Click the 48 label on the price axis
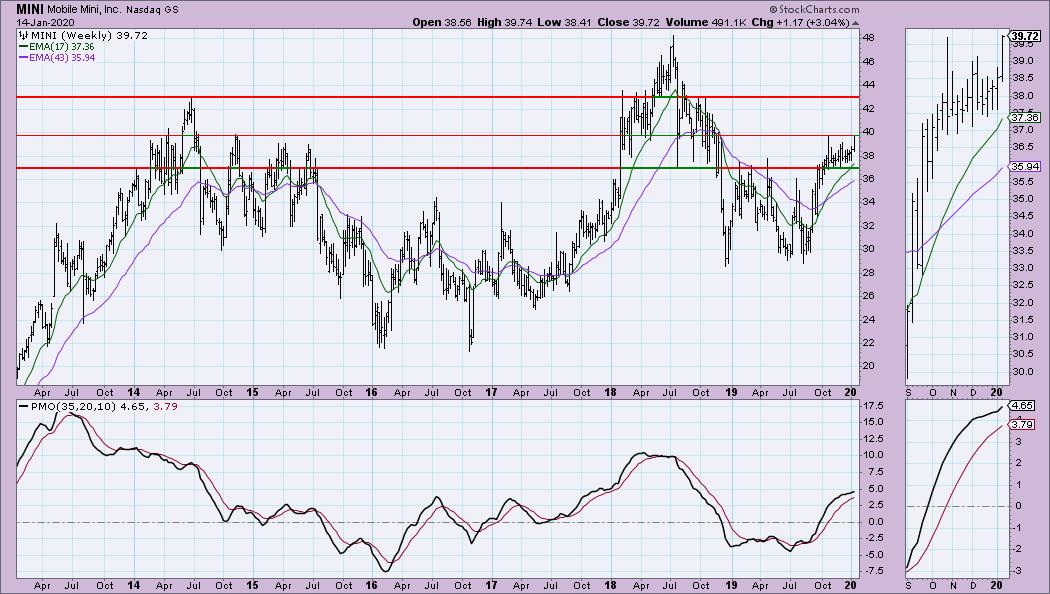 pos(868,38)
